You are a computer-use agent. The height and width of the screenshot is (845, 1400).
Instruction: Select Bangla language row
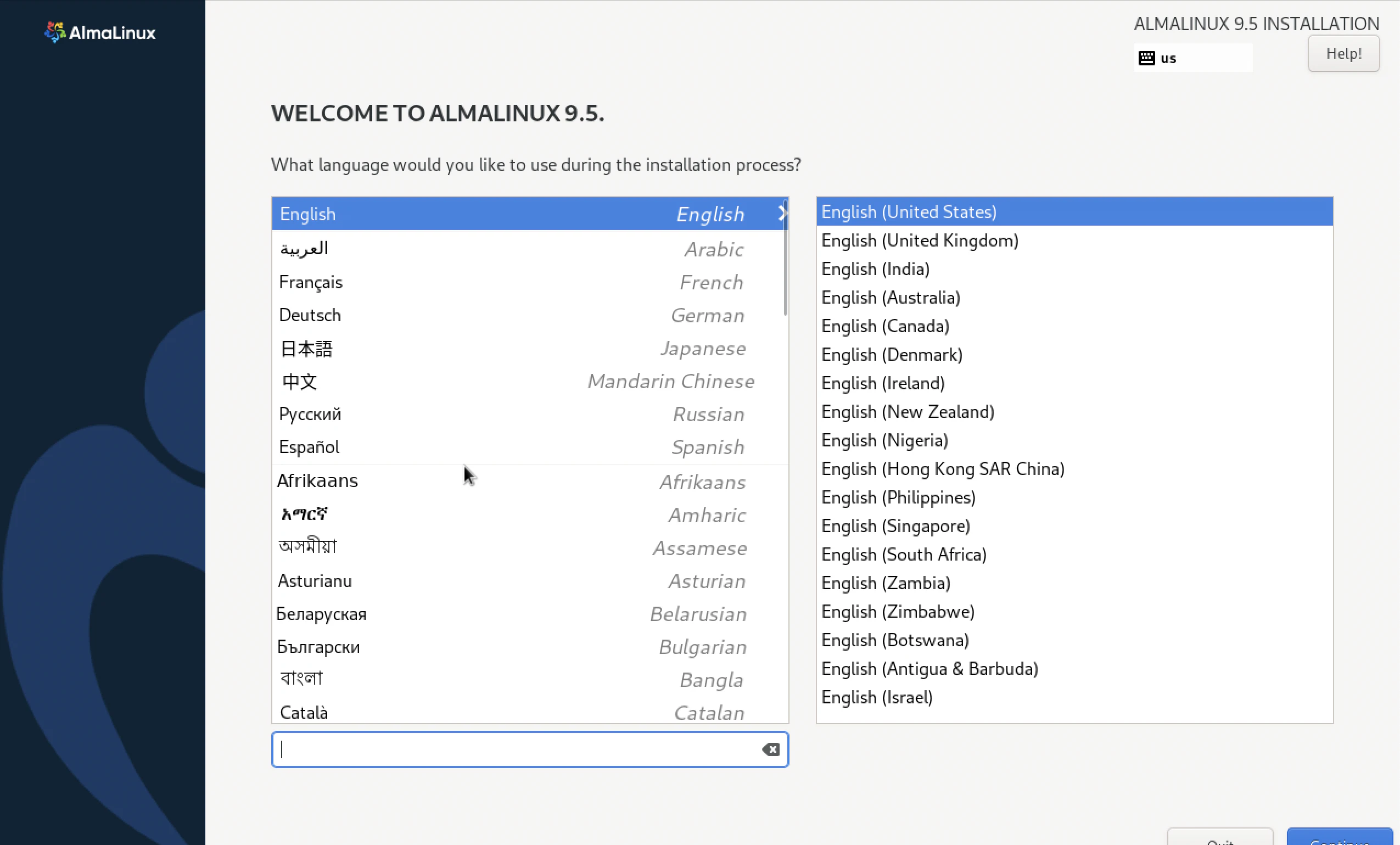coord(530,679)
